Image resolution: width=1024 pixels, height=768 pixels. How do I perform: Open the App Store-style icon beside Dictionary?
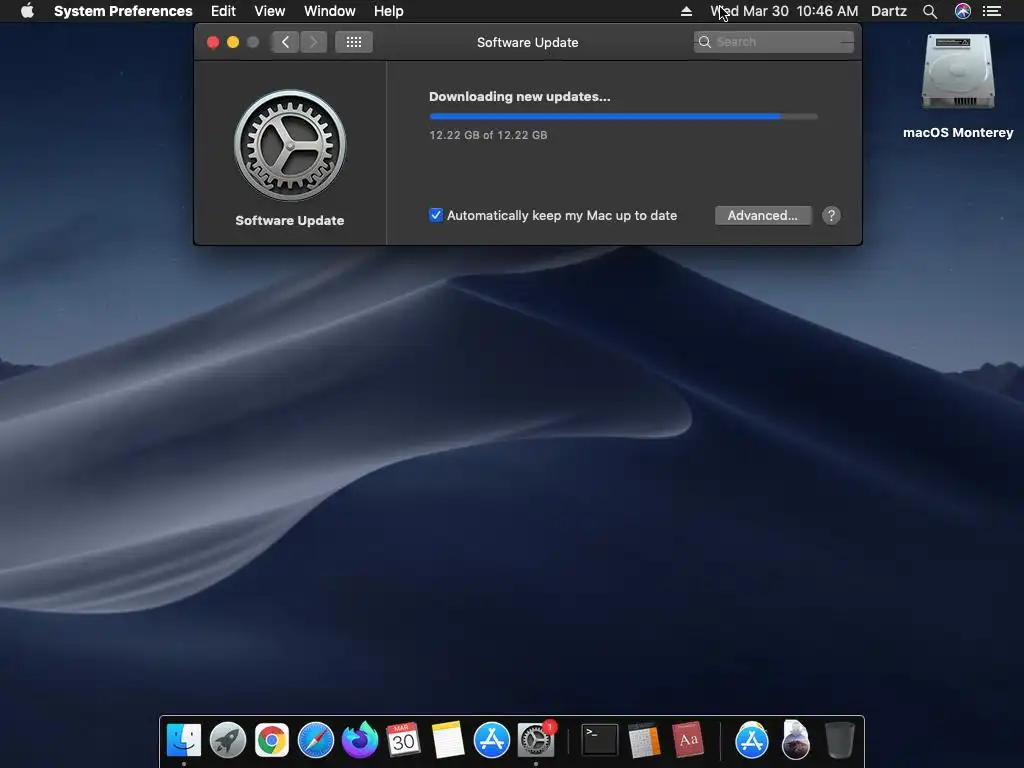[752, 740]
